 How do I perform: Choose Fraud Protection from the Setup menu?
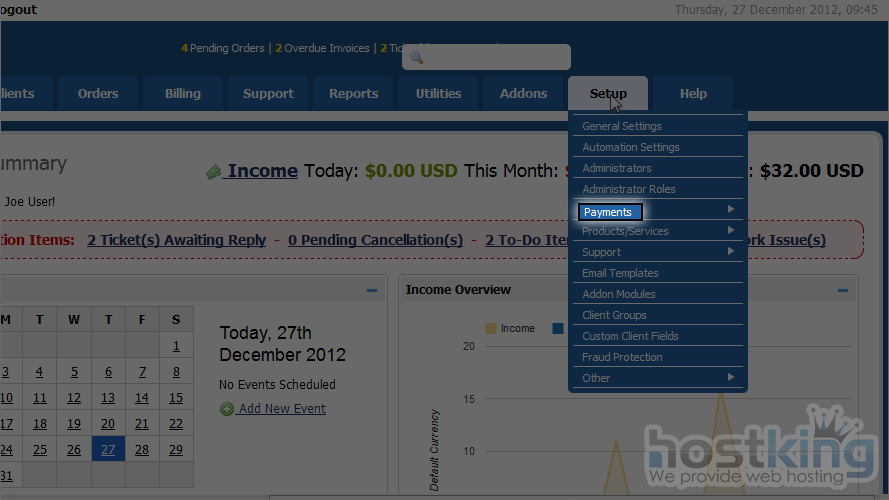click(622, 357)
